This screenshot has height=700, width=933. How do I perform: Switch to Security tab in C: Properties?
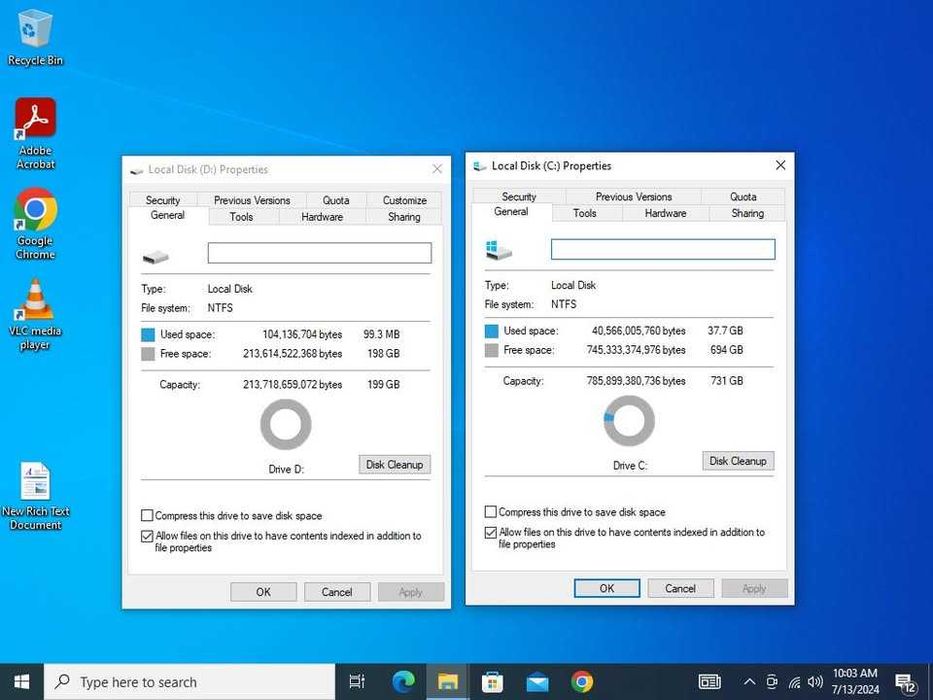pyautogui.click(x=519, y=196)
